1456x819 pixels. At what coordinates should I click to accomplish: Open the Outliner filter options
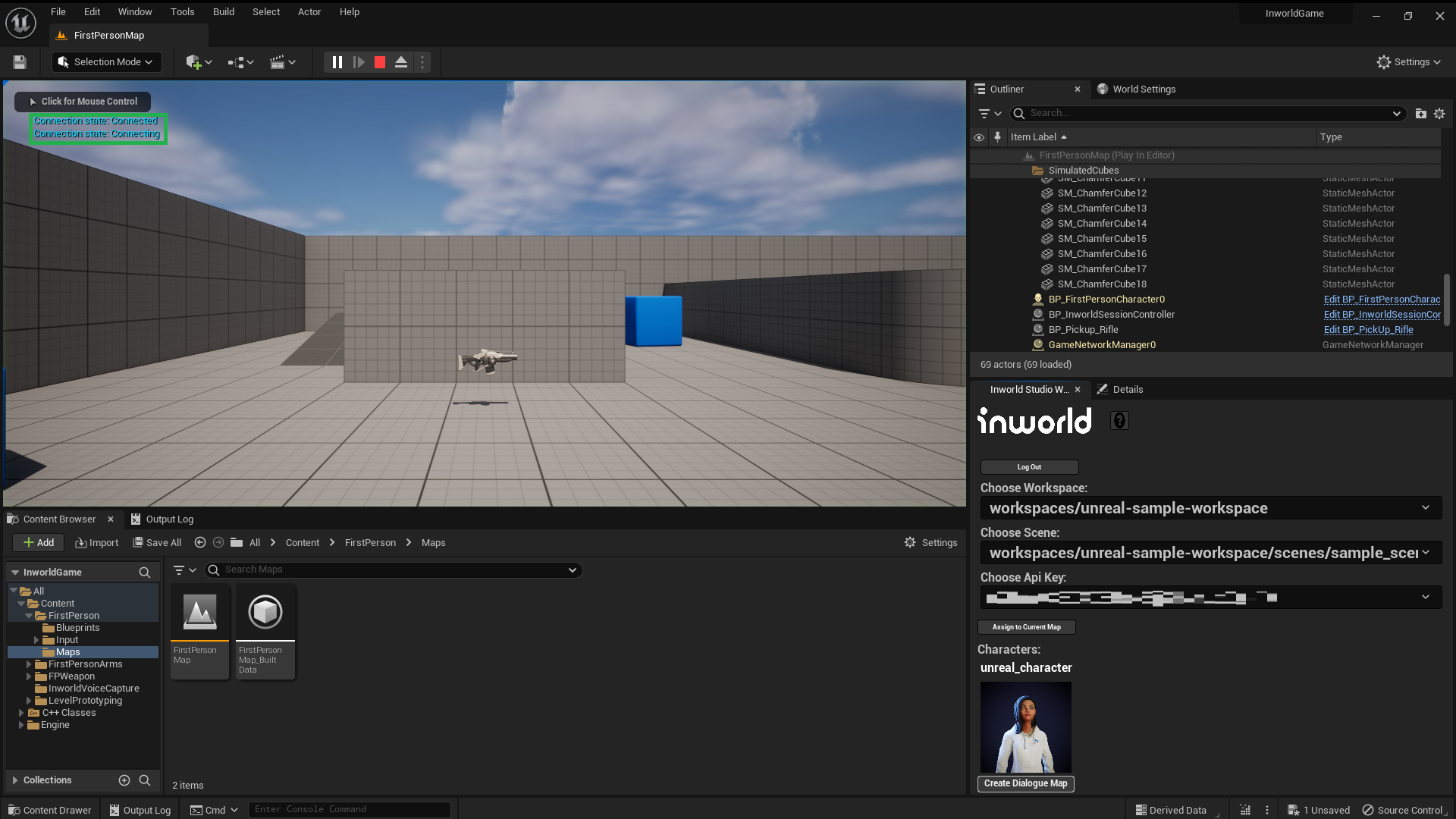coord(990,114)
